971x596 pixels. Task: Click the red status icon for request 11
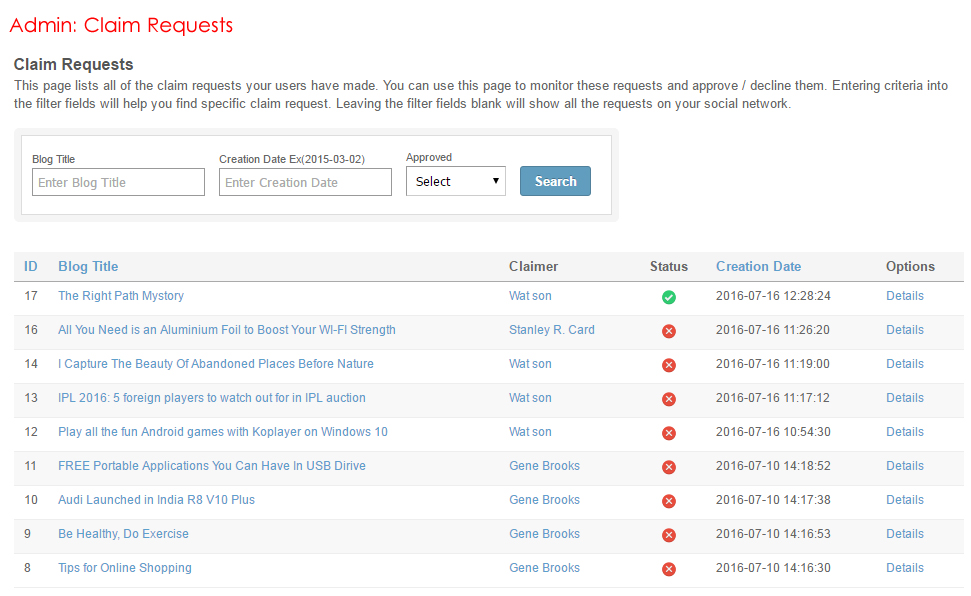669,467
